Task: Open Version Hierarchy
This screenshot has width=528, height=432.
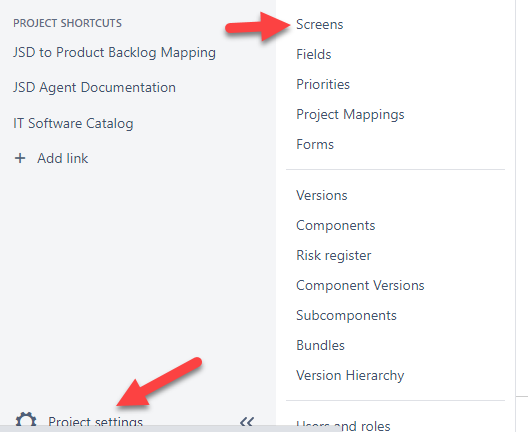Action: [x=350, y=375]
